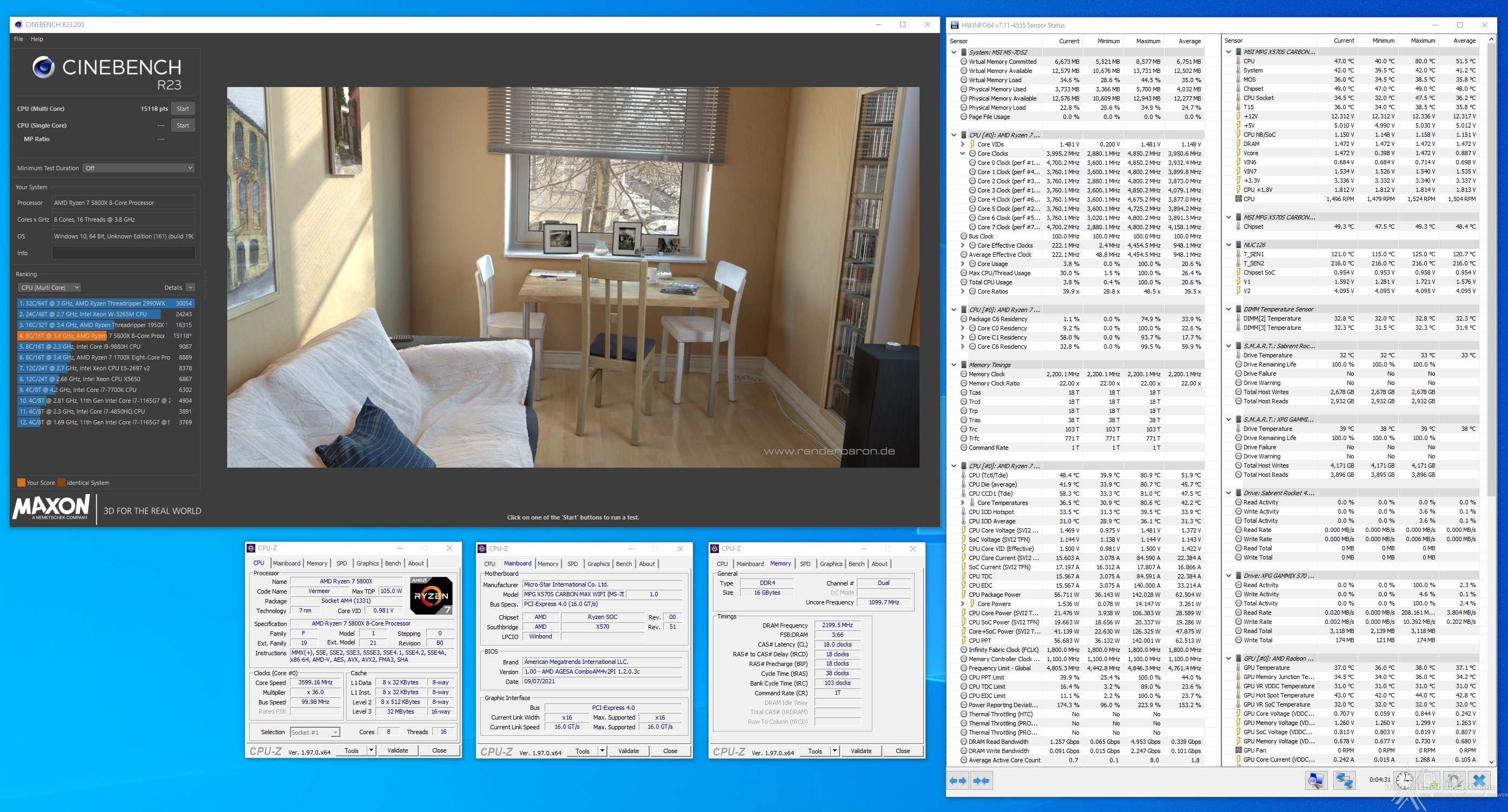Open Minimum Test Duration dropdown

click(x=138, y=168)
